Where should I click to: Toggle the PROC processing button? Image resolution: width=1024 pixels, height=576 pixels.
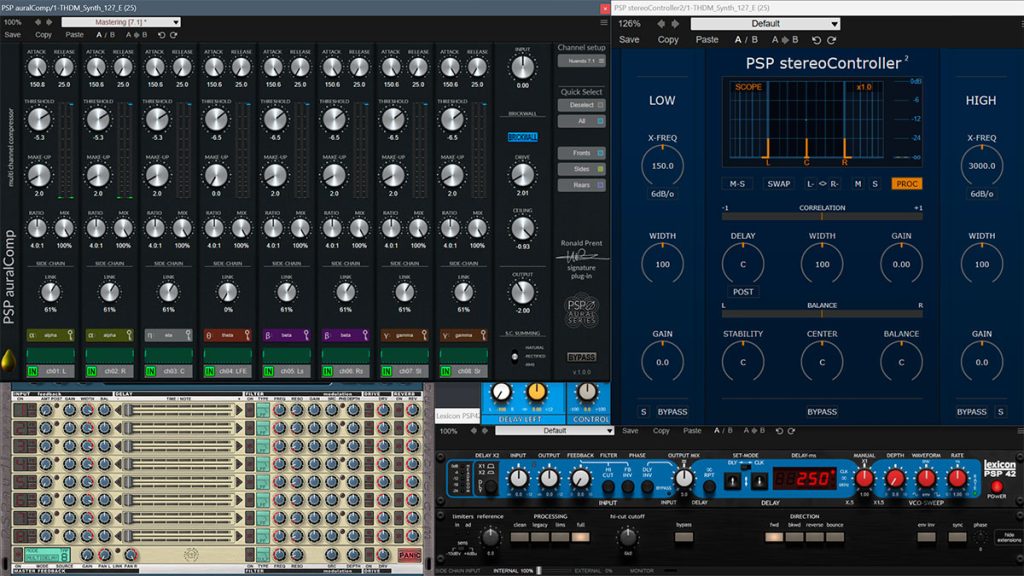click(906, 184)
